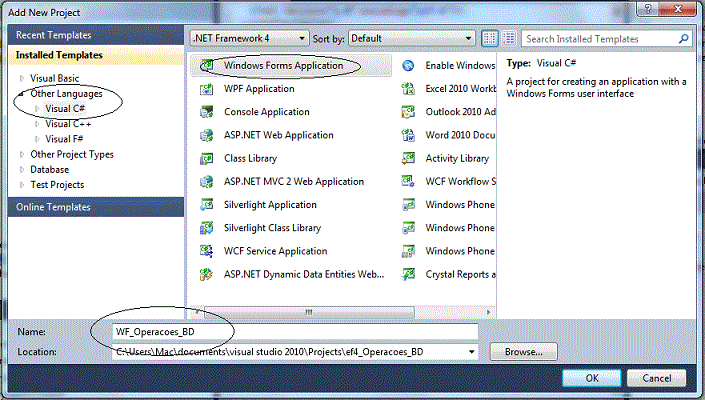Expand the Visual Basic tree node
Screen dimensions: 705x400
(22, 79)
